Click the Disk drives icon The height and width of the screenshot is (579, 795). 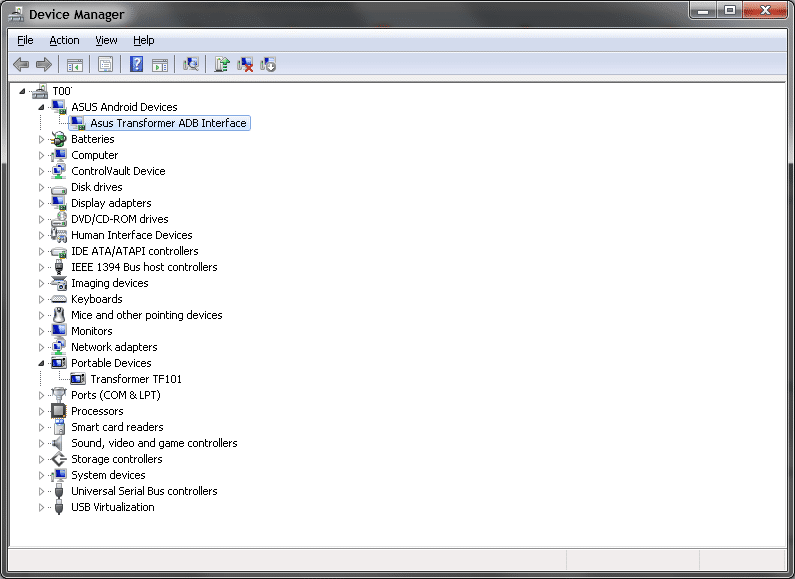[x=59, y=188]
